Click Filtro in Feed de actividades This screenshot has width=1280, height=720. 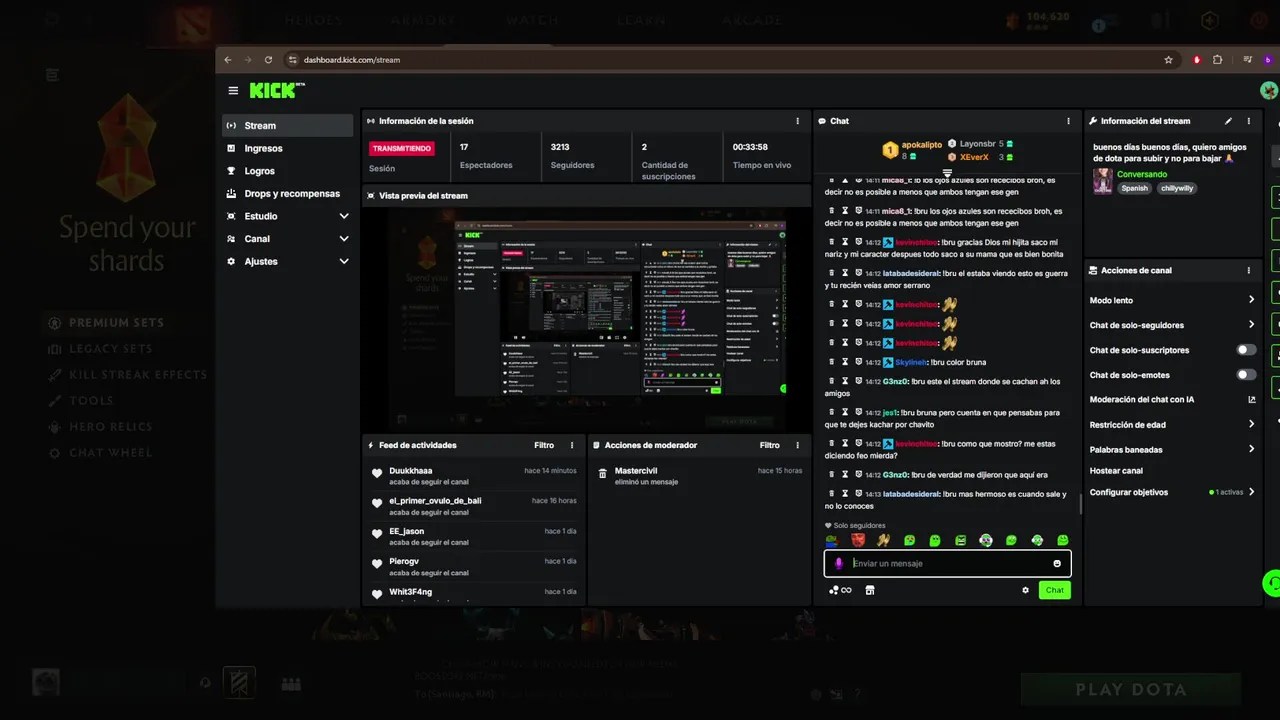click(x=544, y=445)
